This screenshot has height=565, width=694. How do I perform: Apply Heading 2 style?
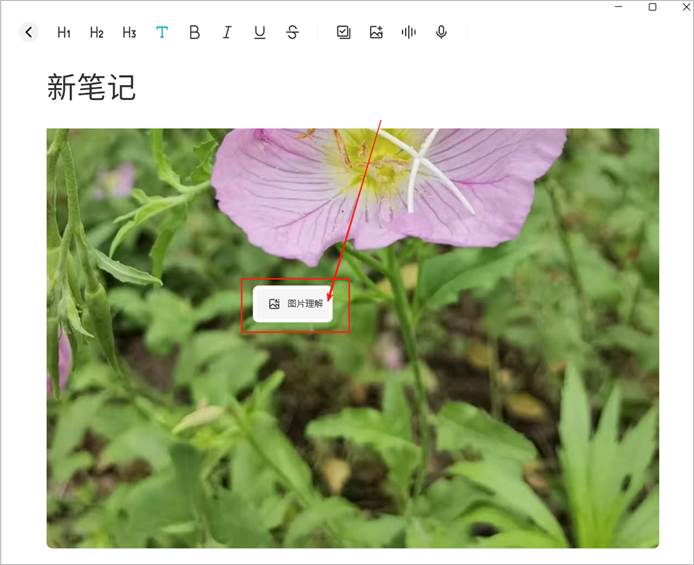[97, 32]
